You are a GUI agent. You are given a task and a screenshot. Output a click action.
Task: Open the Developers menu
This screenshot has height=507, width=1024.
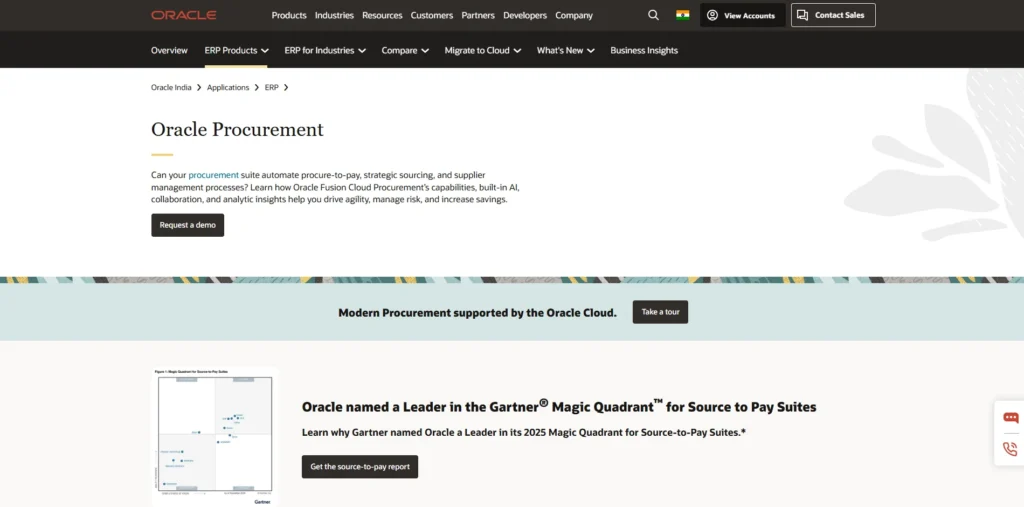point(525,15)
